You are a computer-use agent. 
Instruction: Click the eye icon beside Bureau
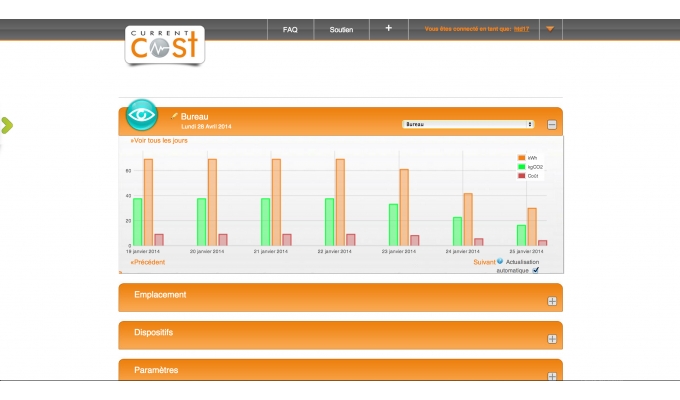tap(142, 115)
